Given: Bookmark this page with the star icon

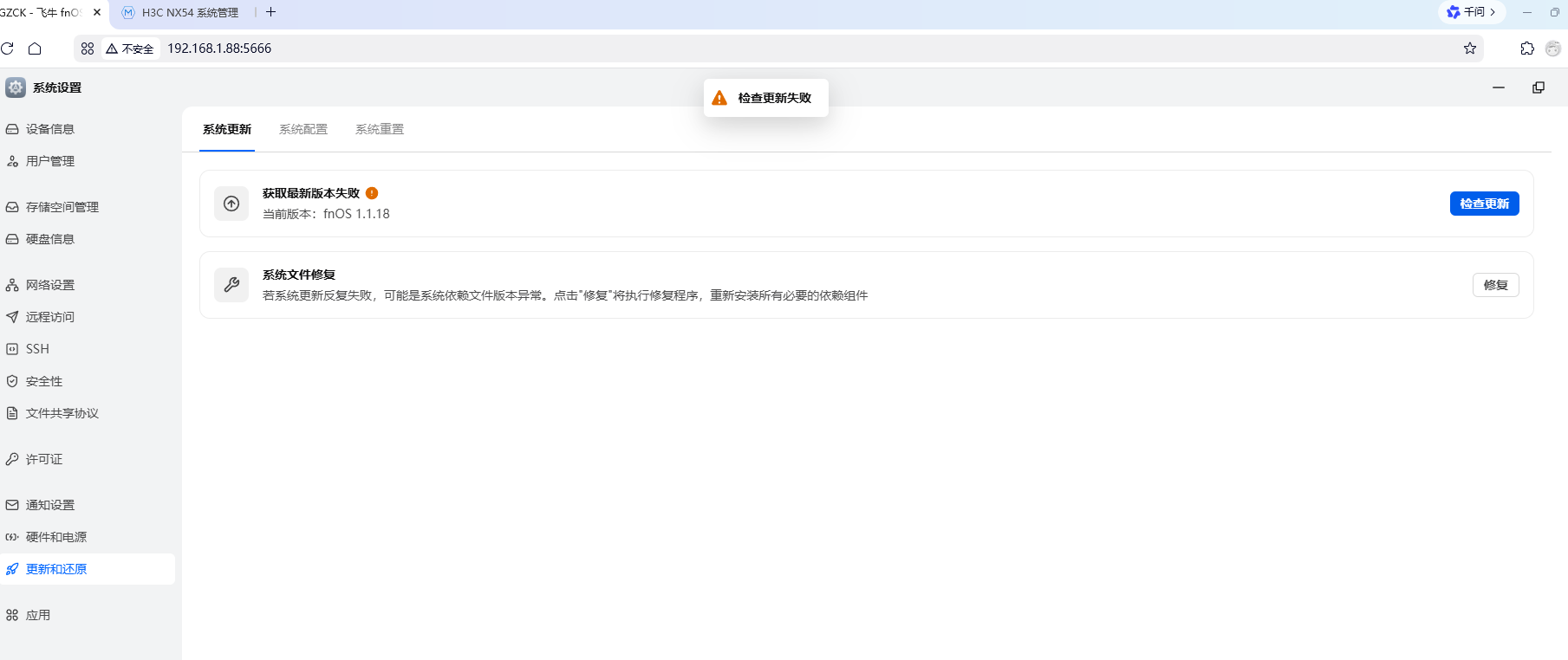Looking at the screenshot, I should tap(1470, 49).
